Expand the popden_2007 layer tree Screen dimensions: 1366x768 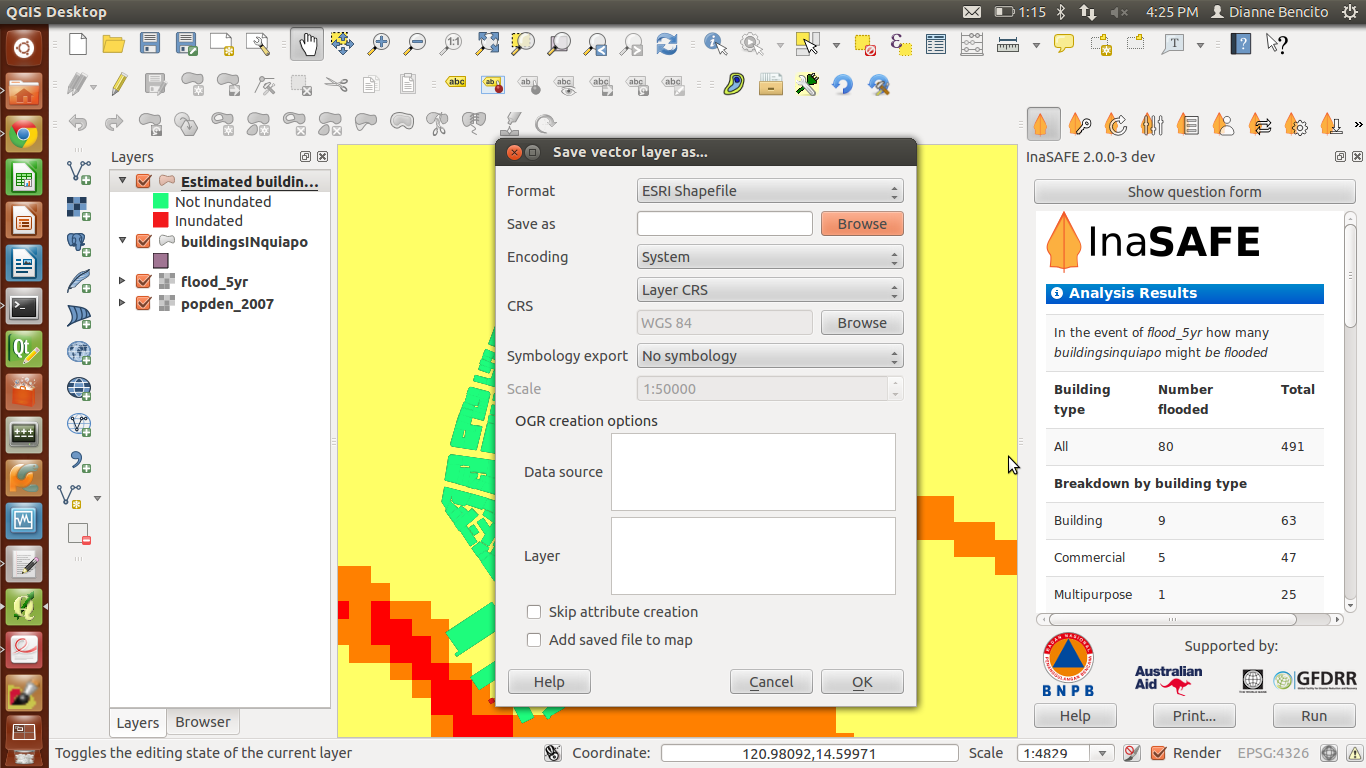[x=123, y=303]
